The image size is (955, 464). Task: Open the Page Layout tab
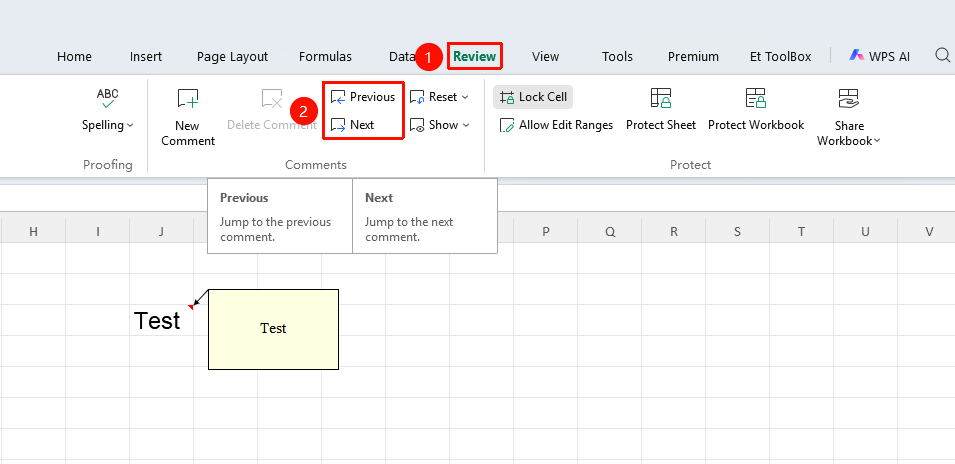(x=232, y=57)
